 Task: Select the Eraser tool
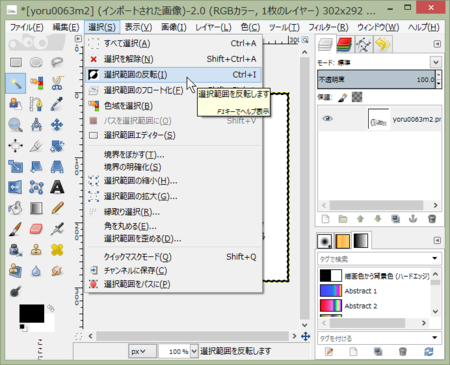pos(36,229)
